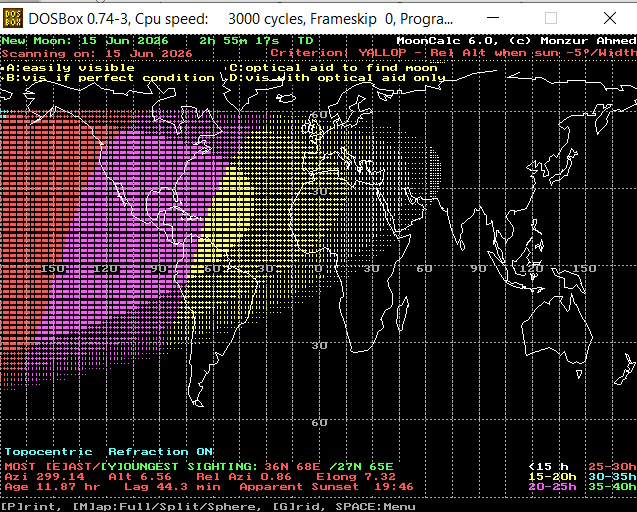Click the 30 south latitude label

(x=319, y=345)
